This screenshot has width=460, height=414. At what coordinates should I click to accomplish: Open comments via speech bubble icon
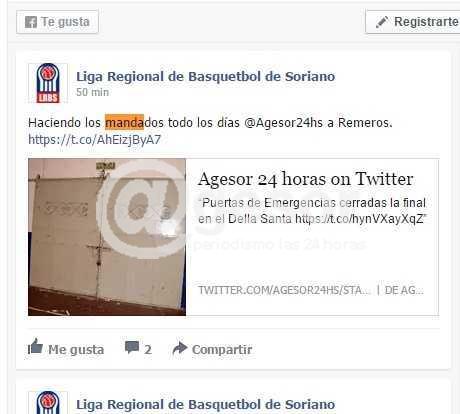[132, 348]
